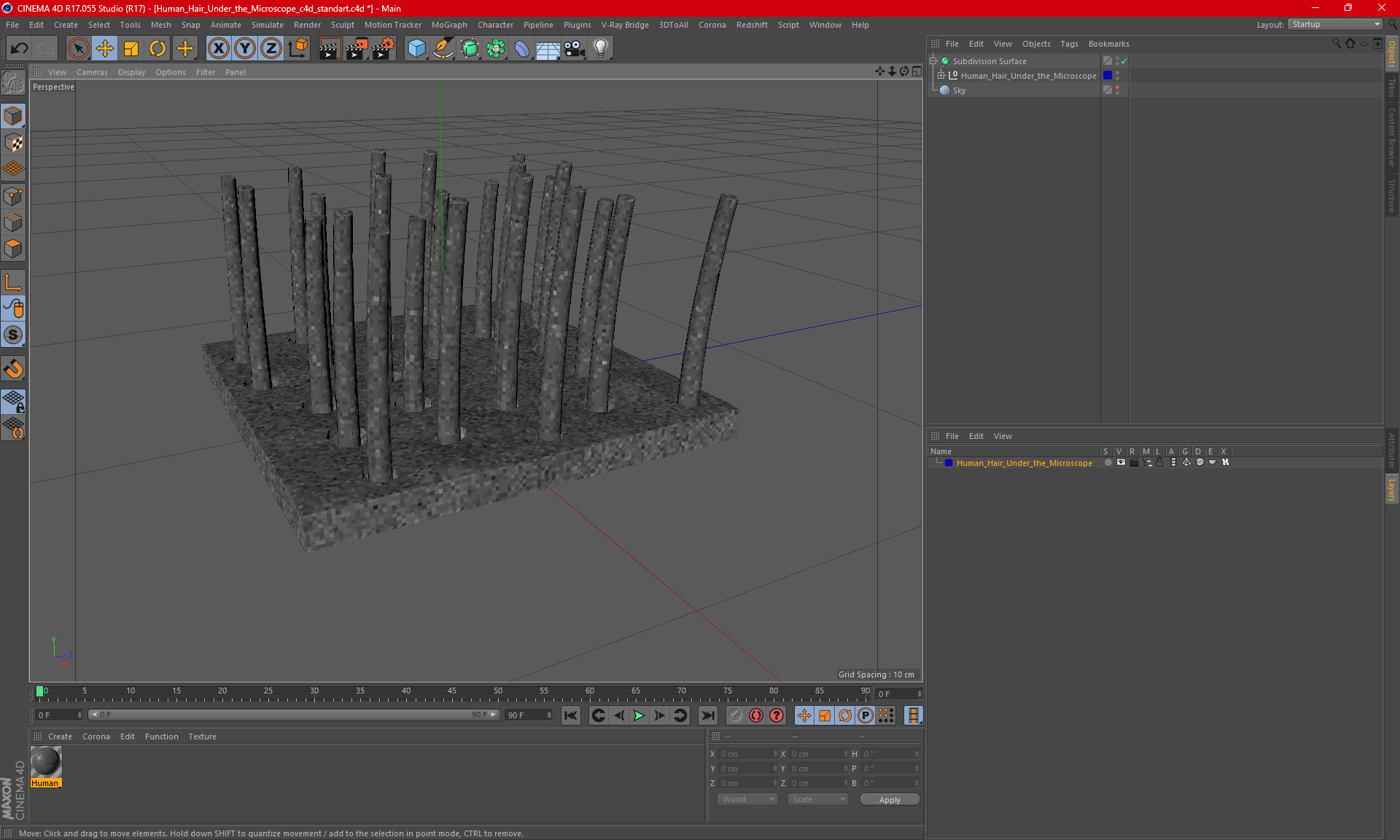Viewport: 1400px width, 840px height.
Task: Toggle Autokeying button
Action: (x=756, y=715)
